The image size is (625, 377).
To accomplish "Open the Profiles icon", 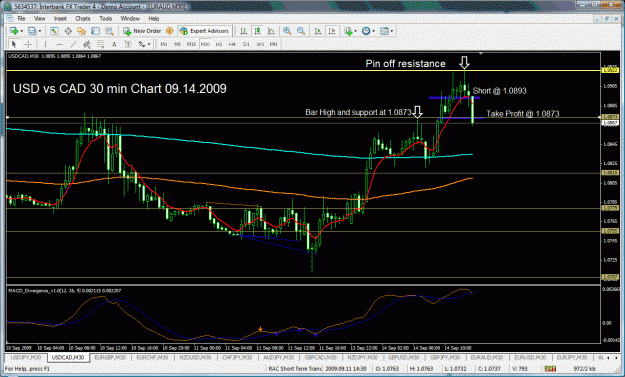I will pyautogui.click(x=32, y=31).
